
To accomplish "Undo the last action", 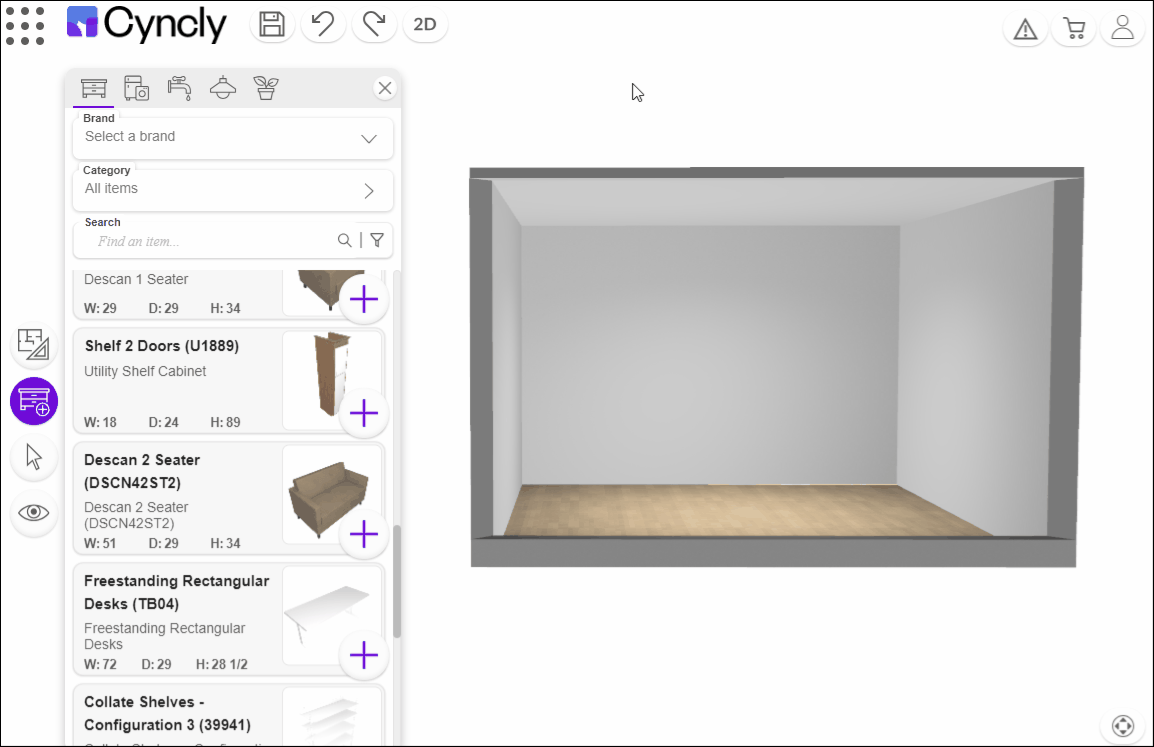I will point(323,25).
